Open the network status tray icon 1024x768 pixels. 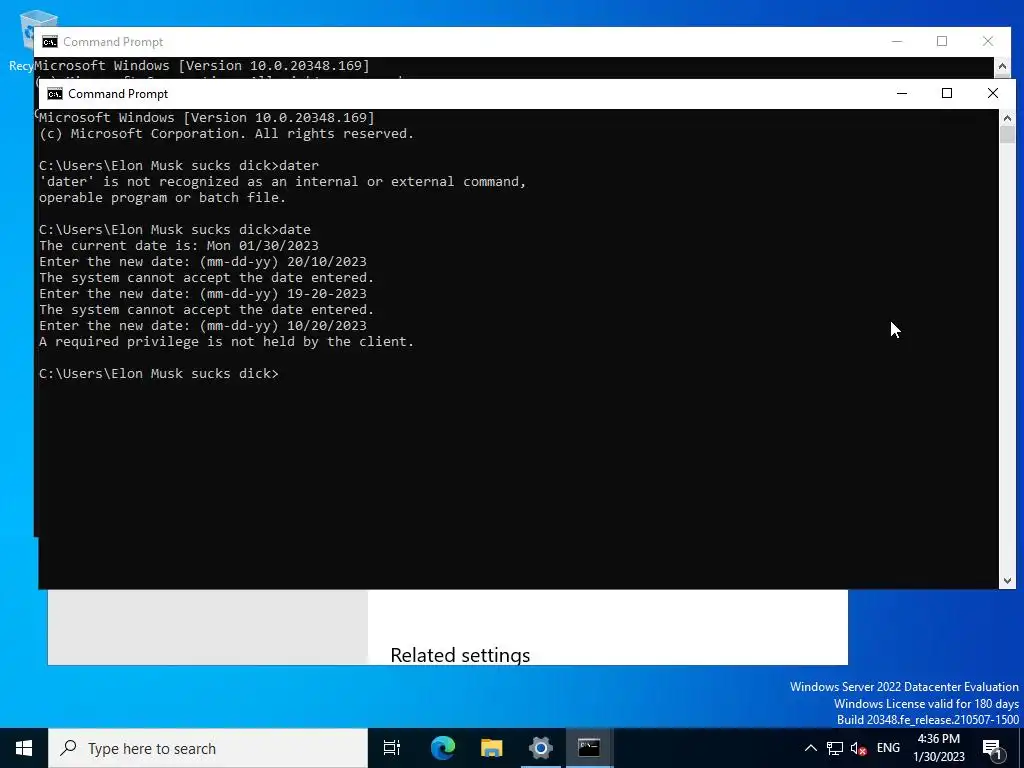click(x=835, y=748)
